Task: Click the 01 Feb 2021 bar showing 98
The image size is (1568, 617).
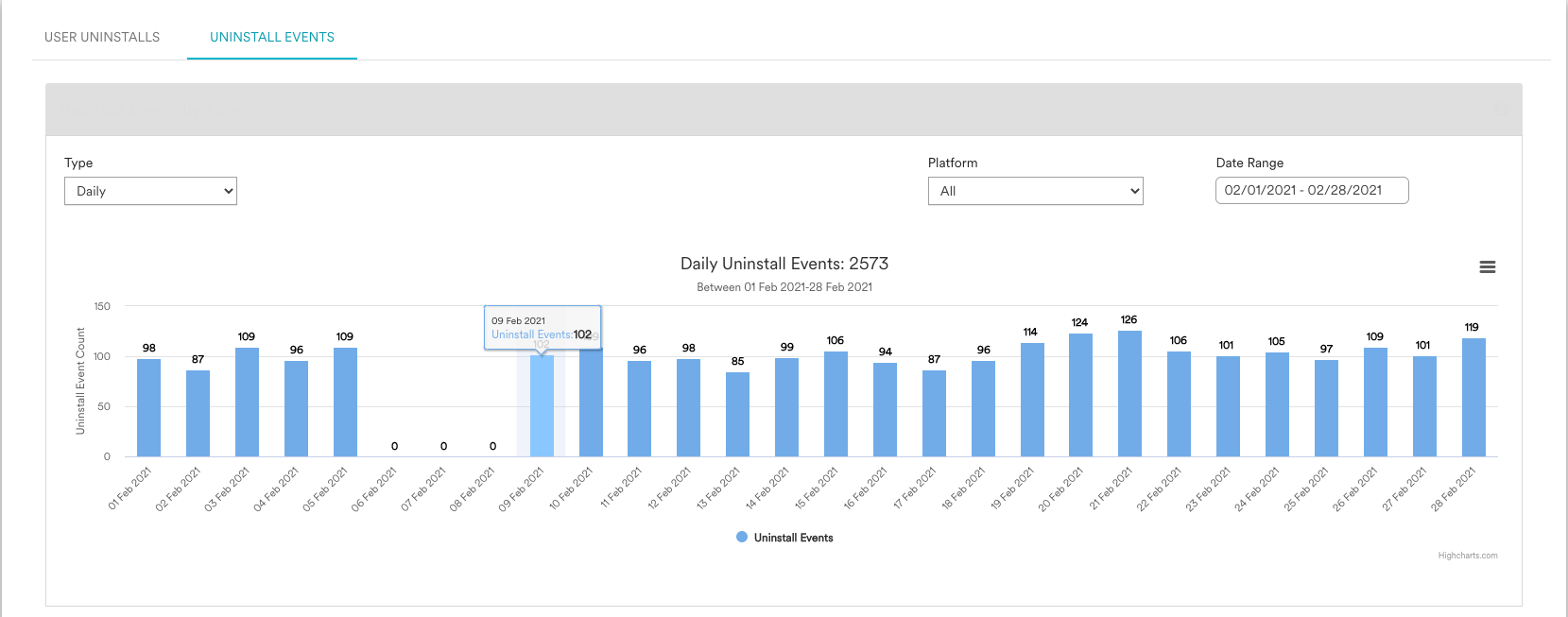Action: tap(148, 408)
